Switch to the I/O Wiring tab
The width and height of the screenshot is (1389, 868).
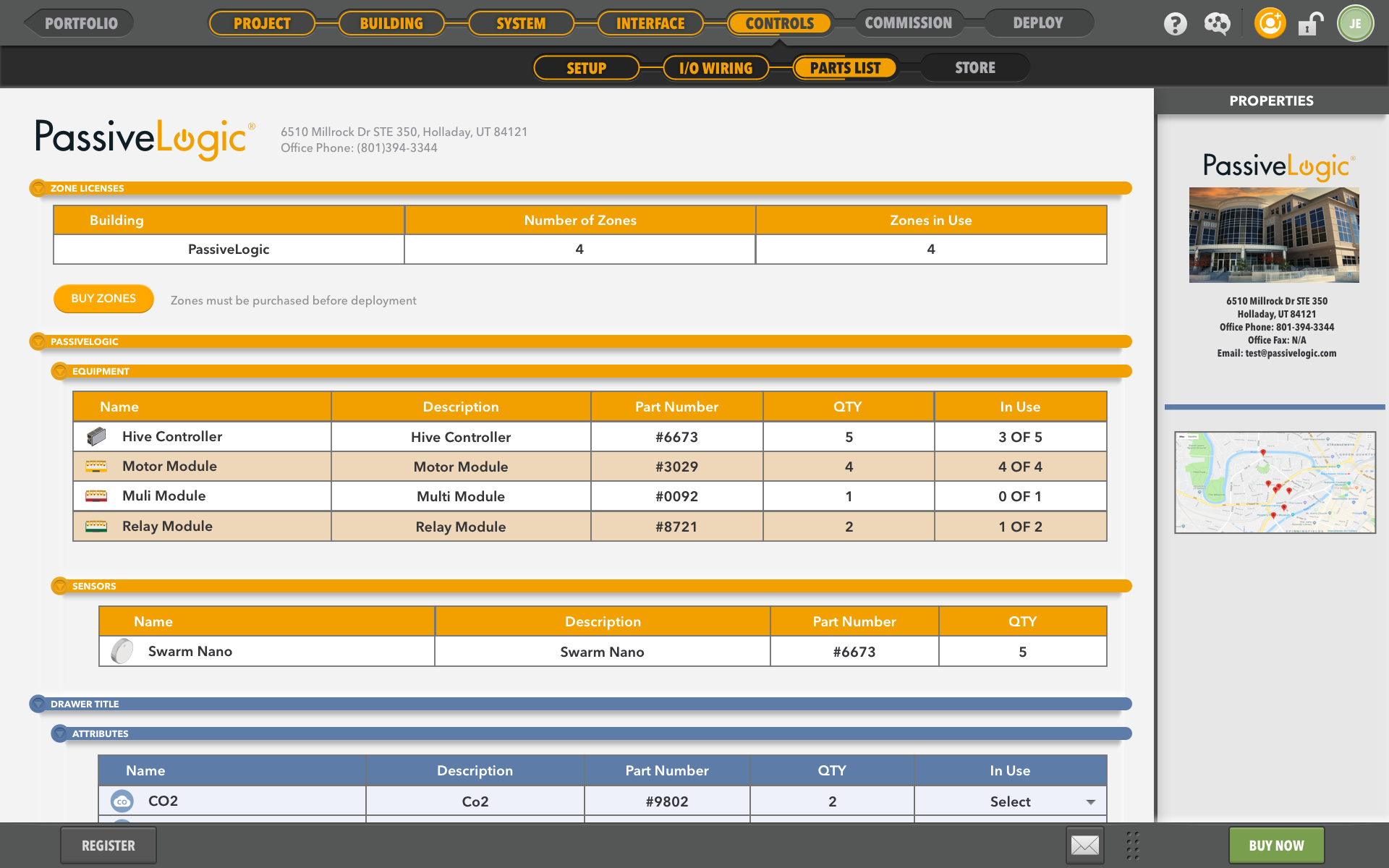tap(715, 68)
